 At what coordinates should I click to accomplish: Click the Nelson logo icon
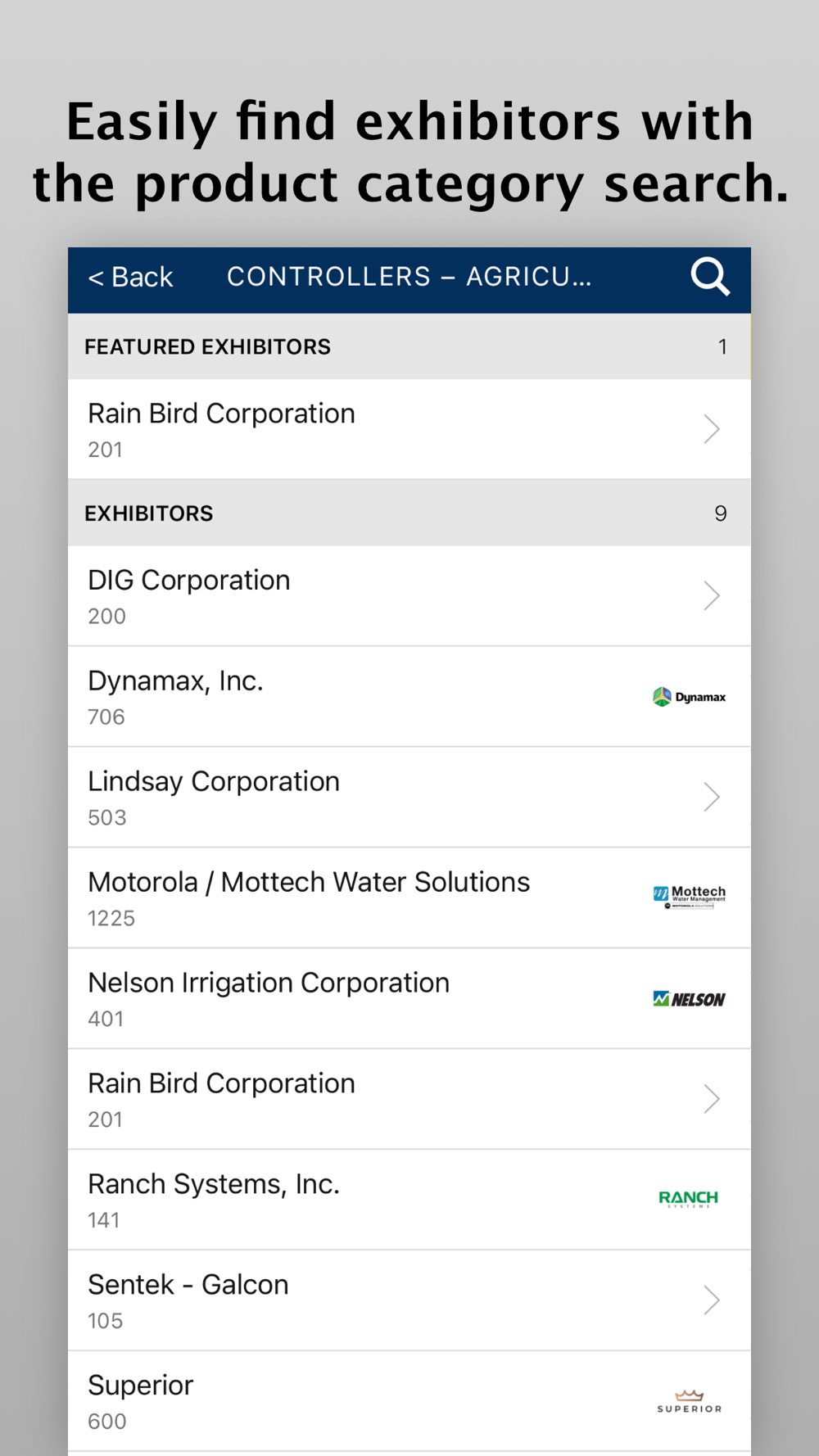click(x=689, y=998)
